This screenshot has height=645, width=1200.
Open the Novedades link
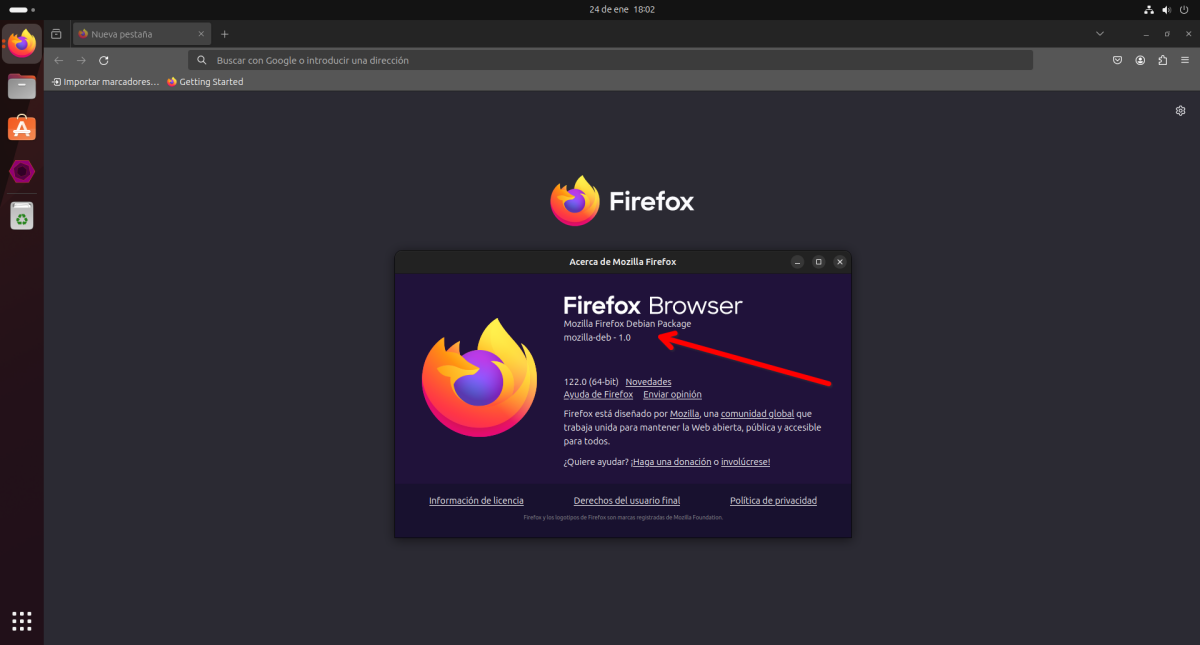[x=648, y=382]
